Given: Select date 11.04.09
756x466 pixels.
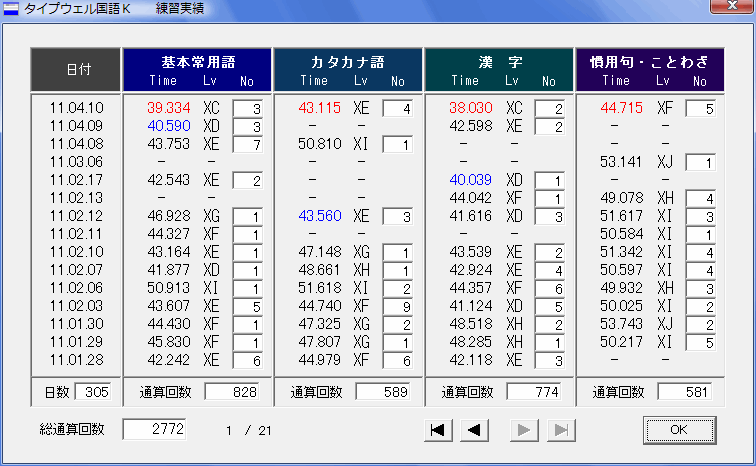Looking at the screenshot, I should 76,126.
